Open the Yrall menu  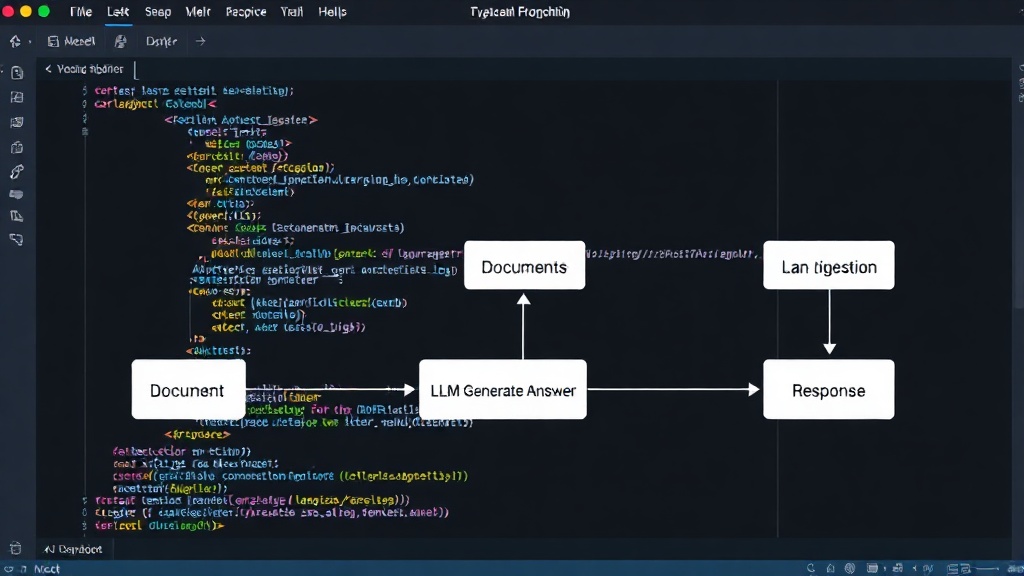292,12
